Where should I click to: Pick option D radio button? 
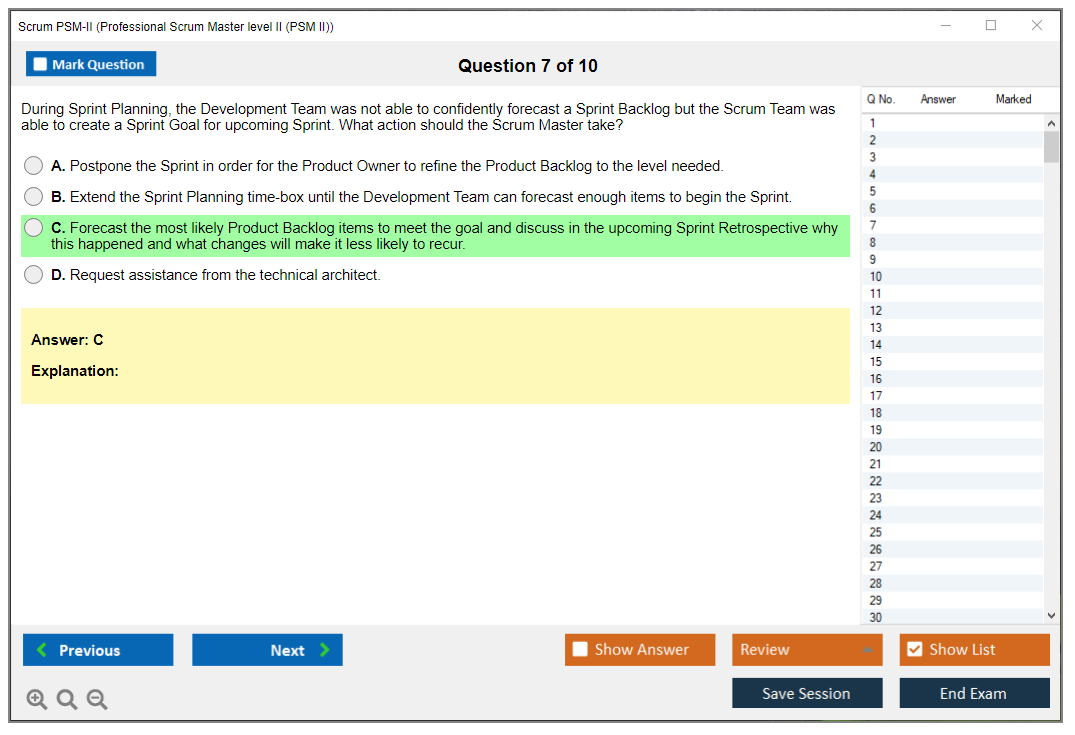pyautogui.click(x=34, y=275)
